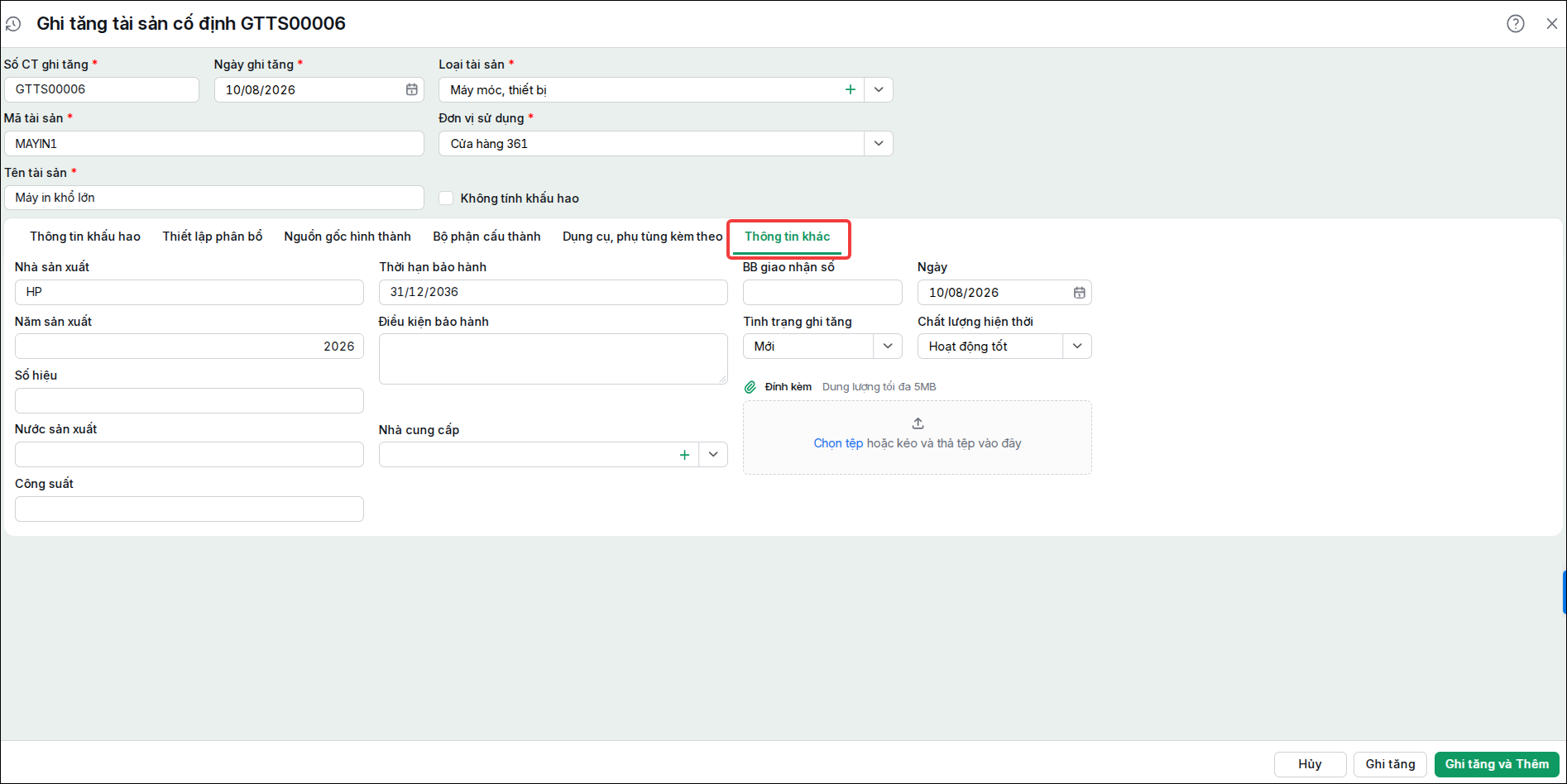Click the Số hiệu input field
The height and width of the screenshot is (784, 1567).
(x=189, y=400)
